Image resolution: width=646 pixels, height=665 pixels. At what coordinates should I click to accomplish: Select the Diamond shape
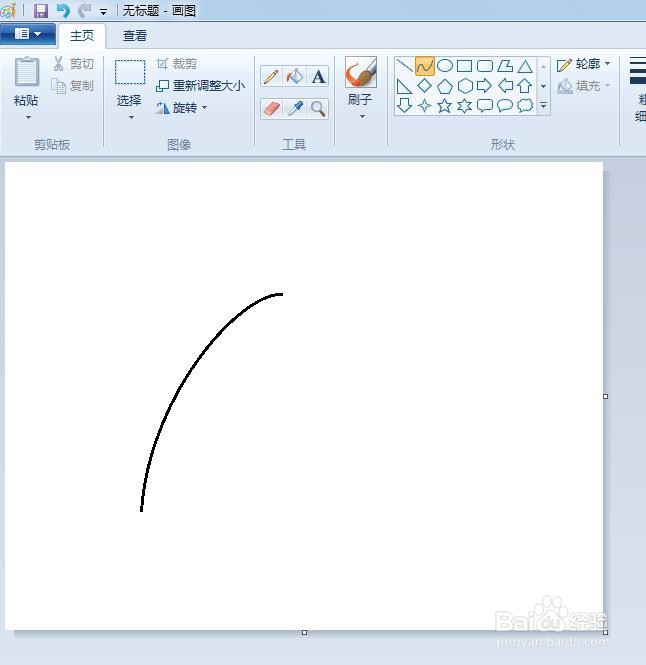[425, 86]
